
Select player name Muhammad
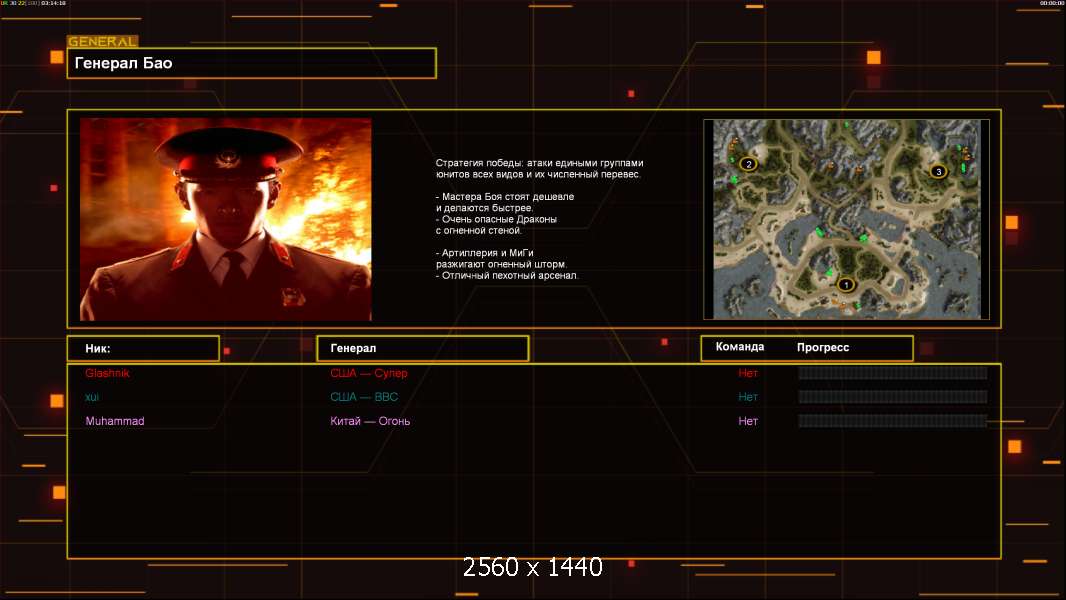point(115,421)
